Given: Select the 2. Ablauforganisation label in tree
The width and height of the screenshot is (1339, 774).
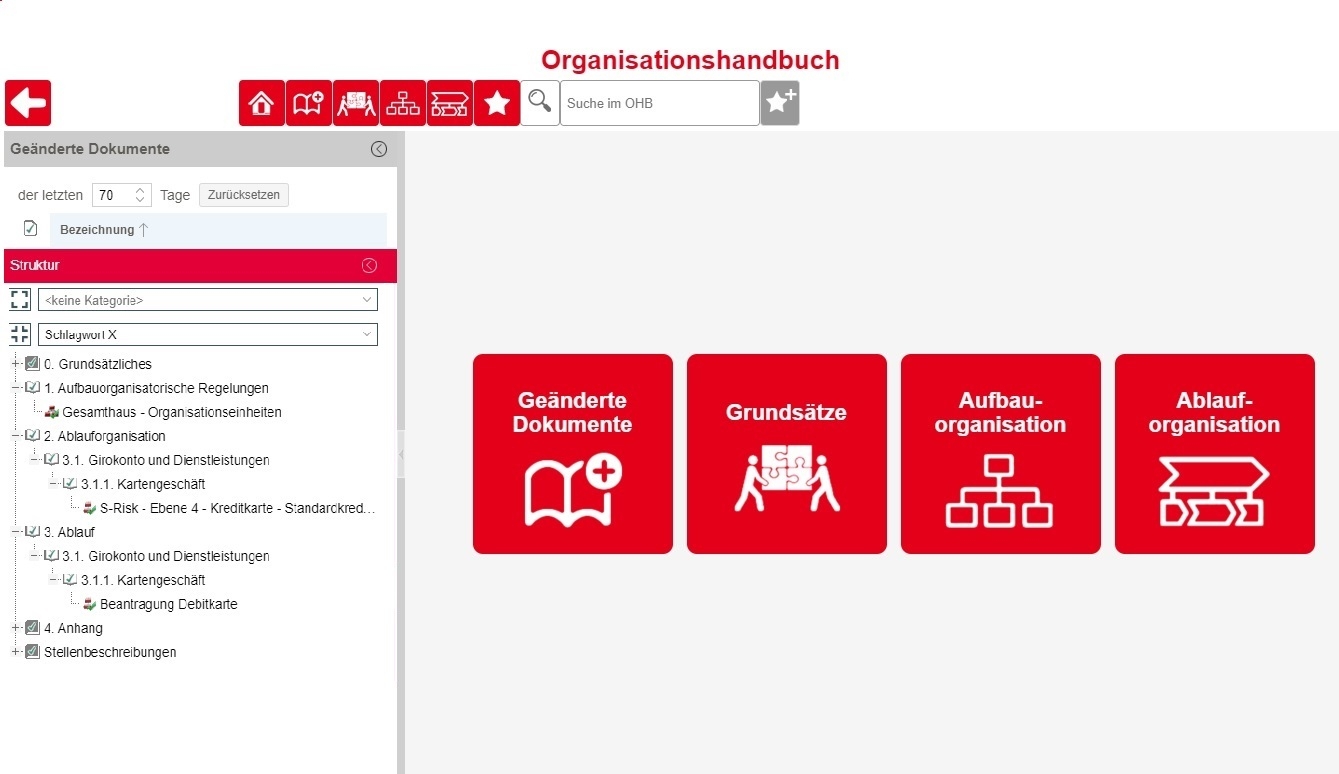Looking at the screenshot, I should 105,436.
